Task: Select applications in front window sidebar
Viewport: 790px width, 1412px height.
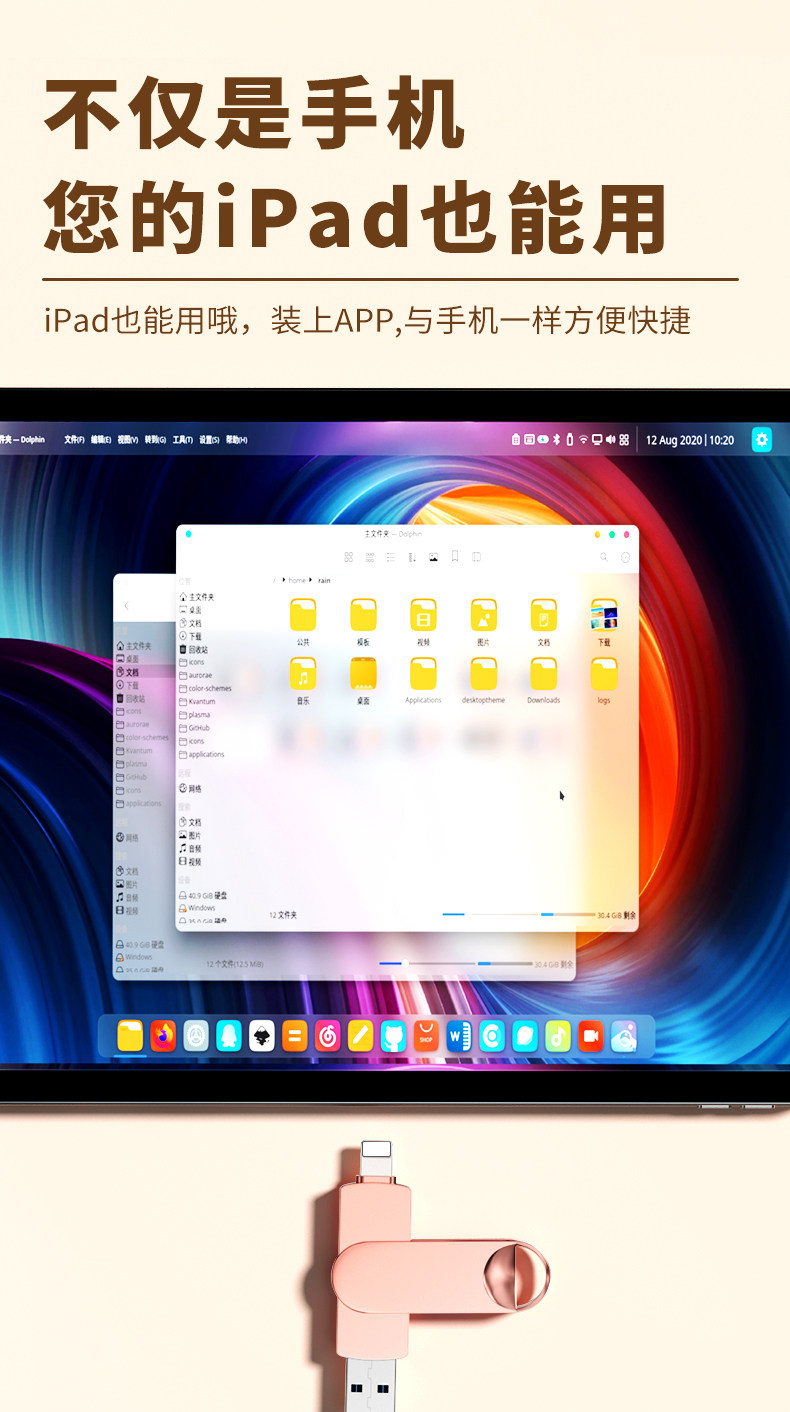Action: [202, 754]
